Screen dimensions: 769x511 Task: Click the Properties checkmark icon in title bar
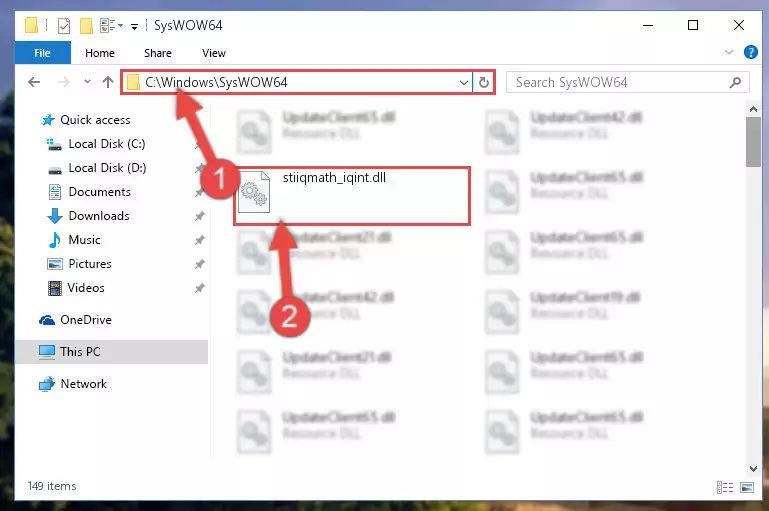pos(64,26)
